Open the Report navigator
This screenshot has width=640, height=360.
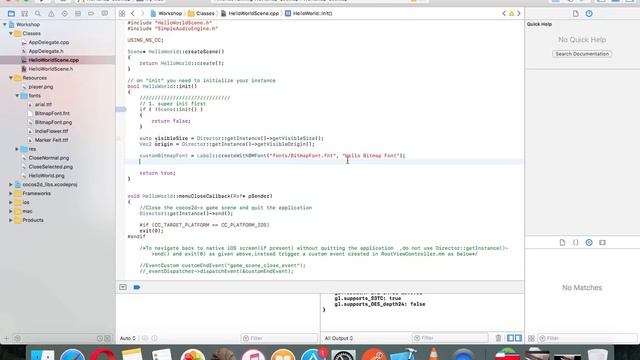(104, 13)
